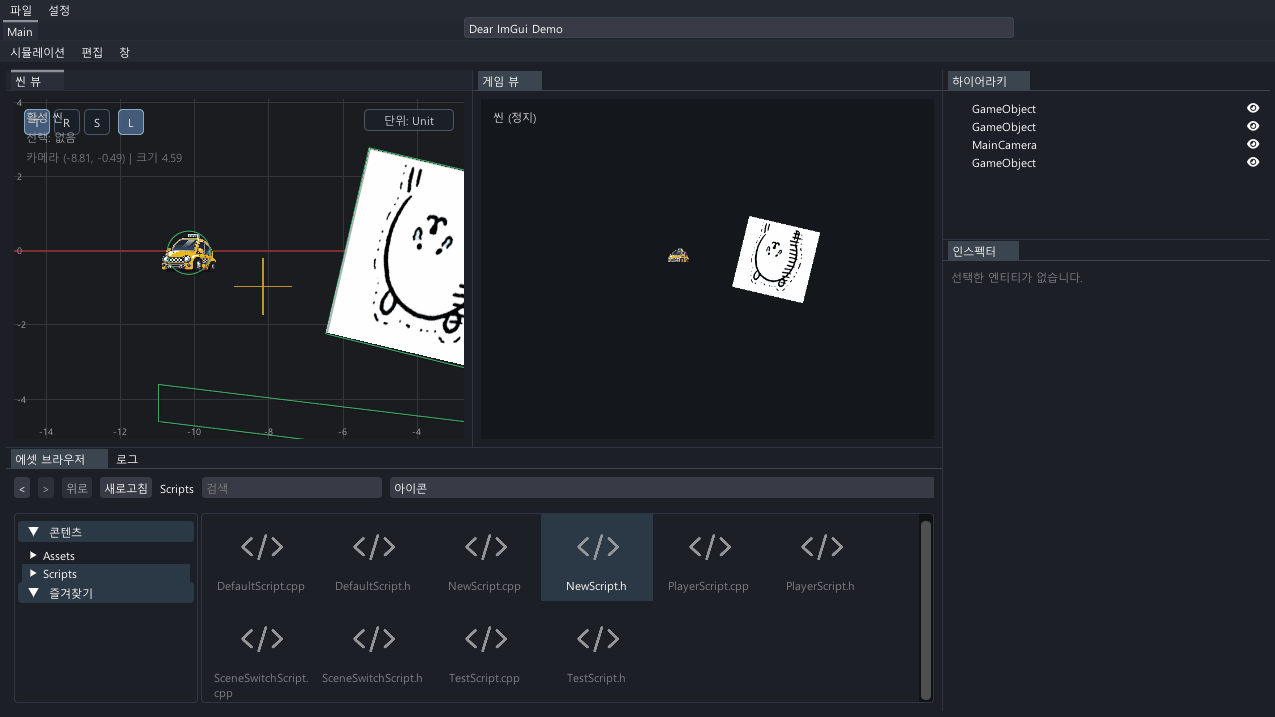Select the TestScript.h script icon
1275x717 pixels.
[597, 639]
